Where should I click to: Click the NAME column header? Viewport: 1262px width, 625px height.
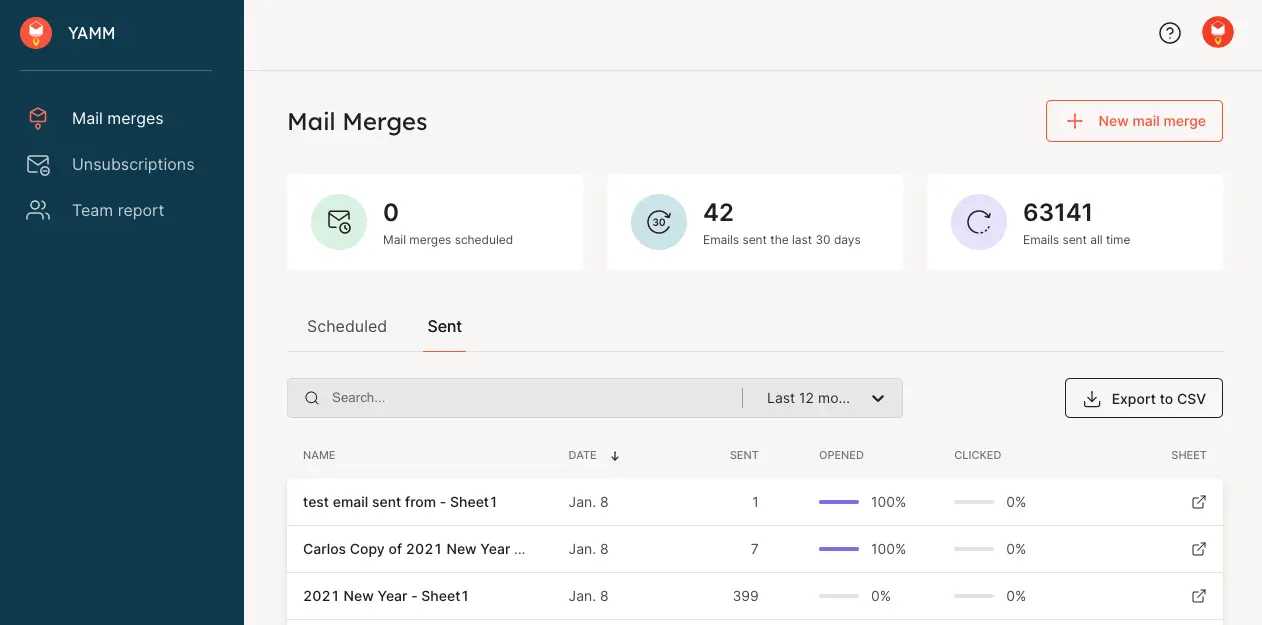pos(319,455)
